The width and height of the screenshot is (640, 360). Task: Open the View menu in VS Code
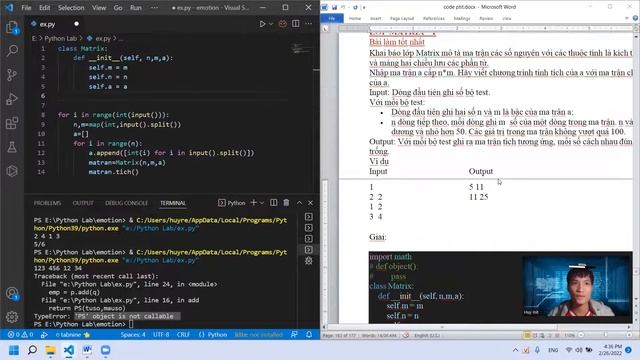99,8
